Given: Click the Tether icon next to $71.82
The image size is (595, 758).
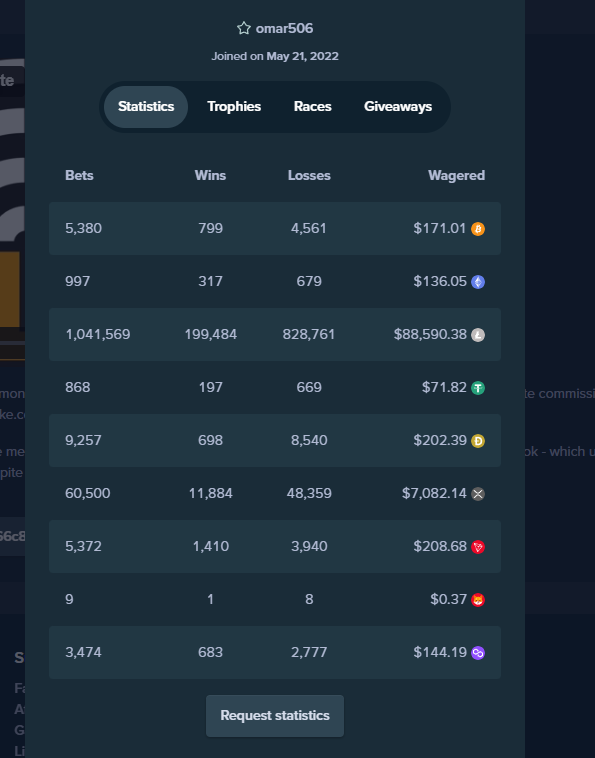Looking at the screenshot, I should (x=478, y=388).
